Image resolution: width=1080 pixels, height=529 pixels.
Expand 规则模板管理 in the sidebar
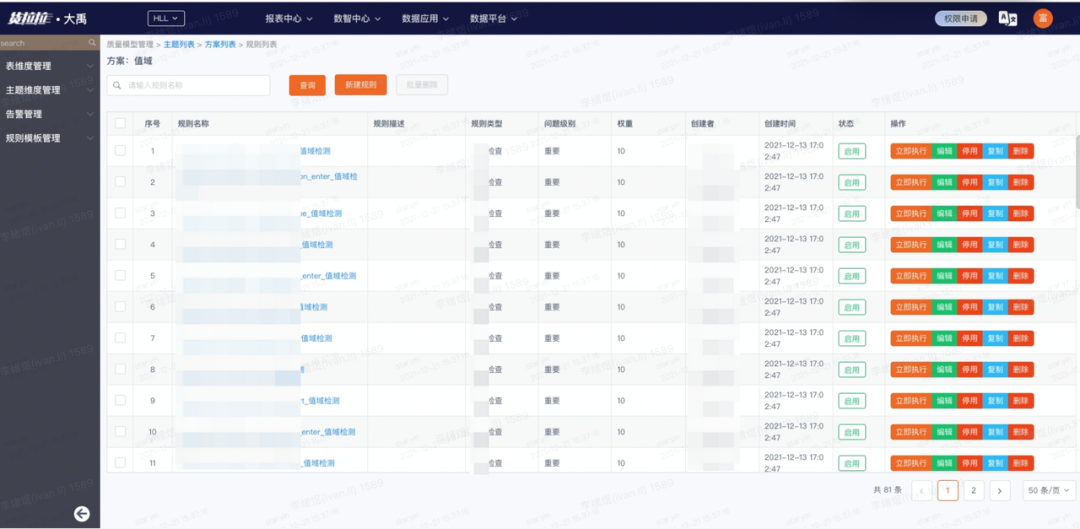50,138
